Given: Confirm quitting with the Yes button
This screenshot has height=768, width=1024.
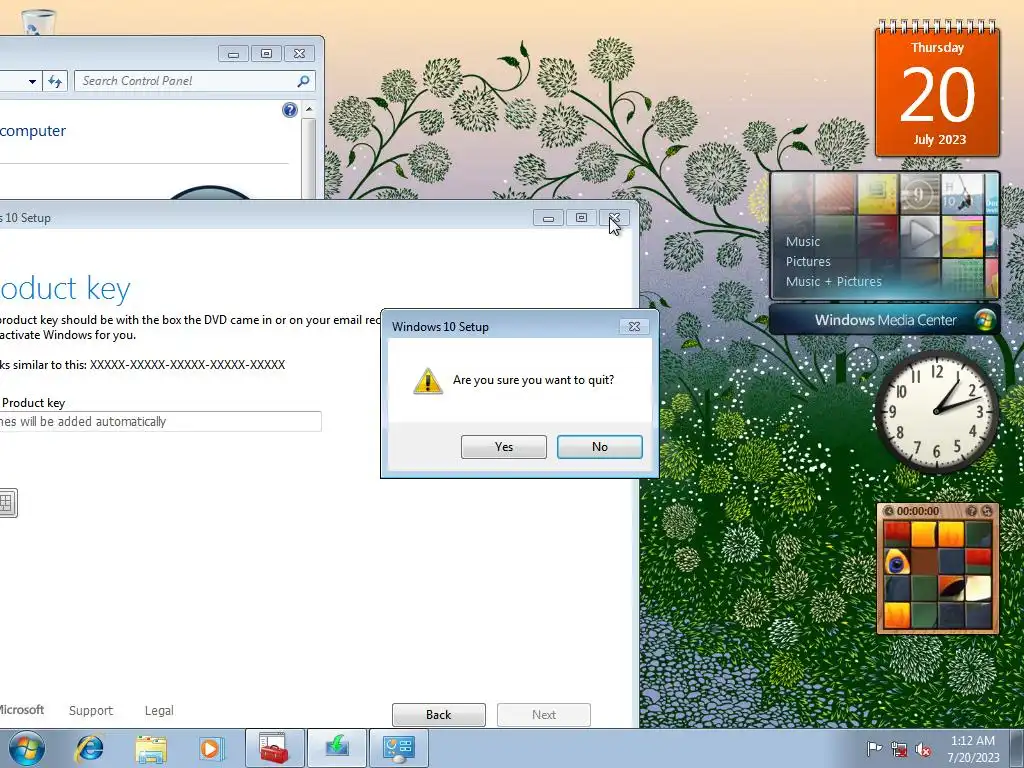Looking at the screenshot, I should tap(504, 447).
